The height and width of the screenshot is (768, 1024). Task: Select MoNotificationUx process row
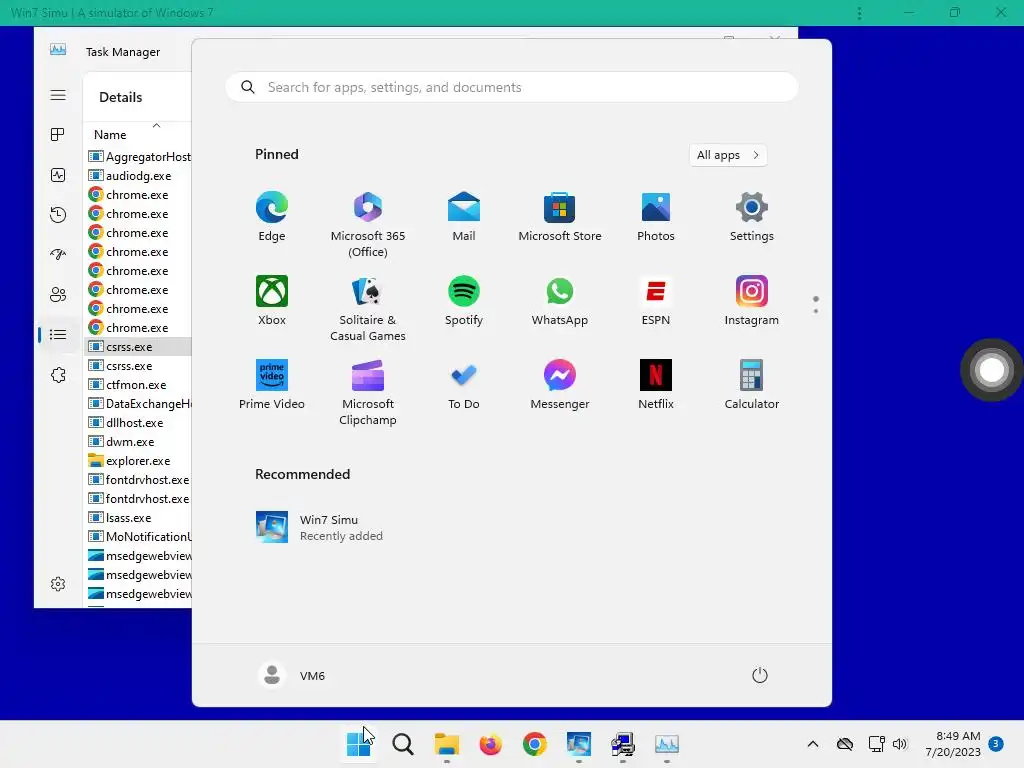pos(139,537)
